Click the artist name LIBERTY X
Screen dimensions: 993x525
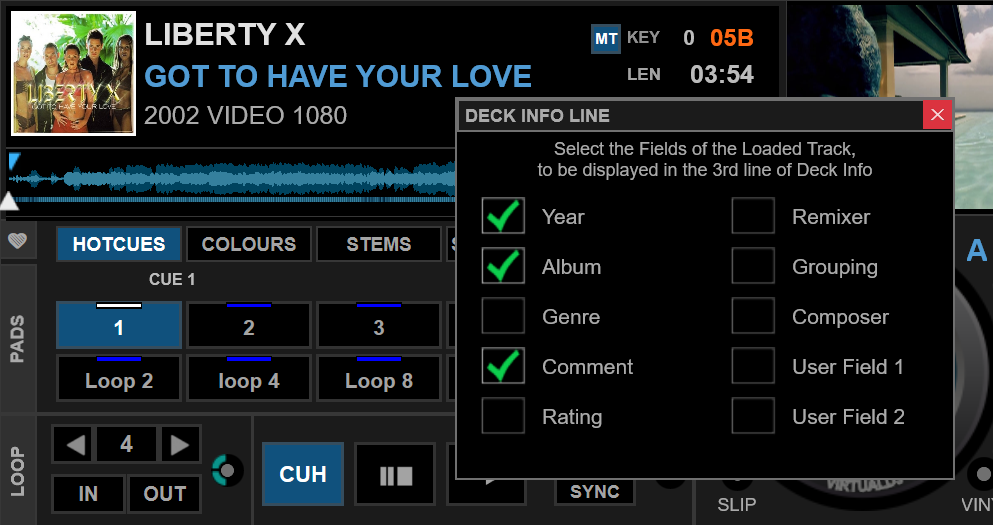pos(225,35)
